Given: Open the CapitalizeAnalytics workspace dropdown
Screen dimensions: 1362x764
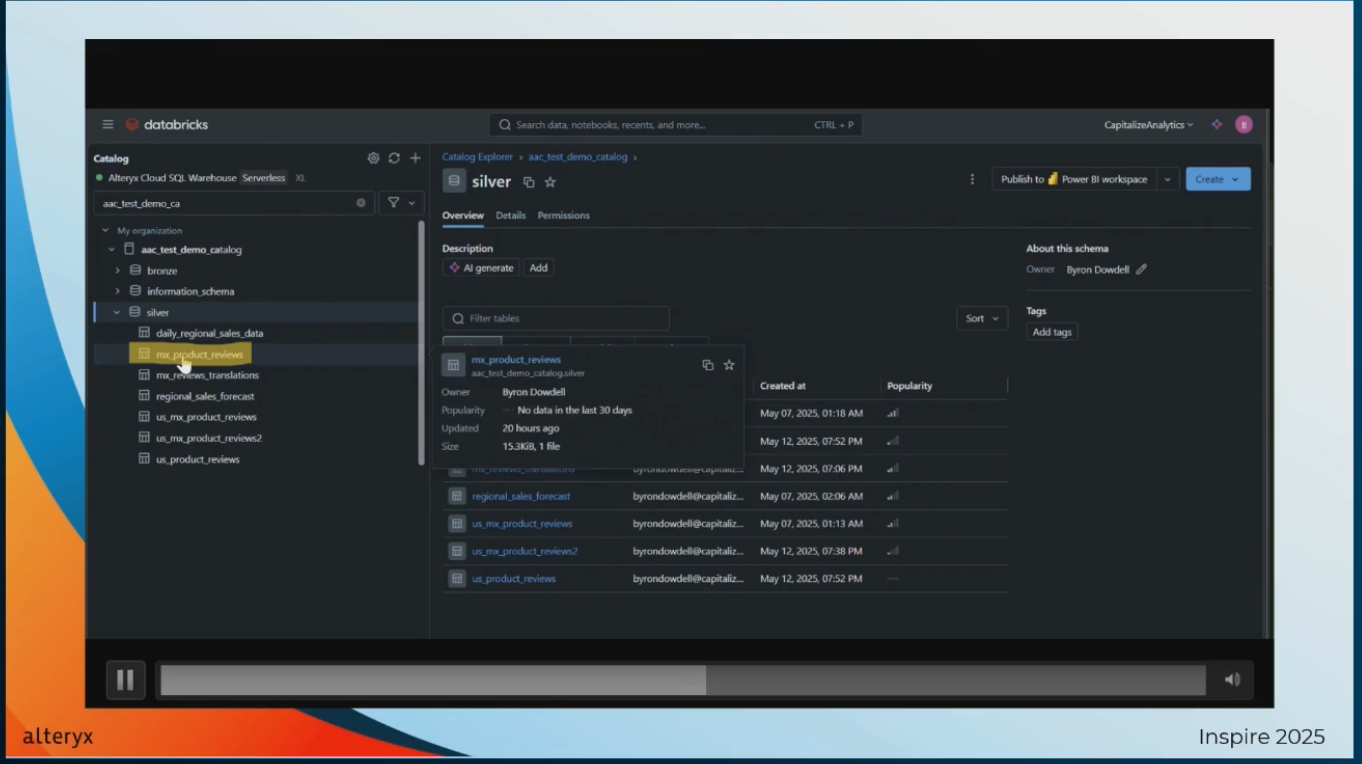Looking at the screenshot, I should point(1148,125).
